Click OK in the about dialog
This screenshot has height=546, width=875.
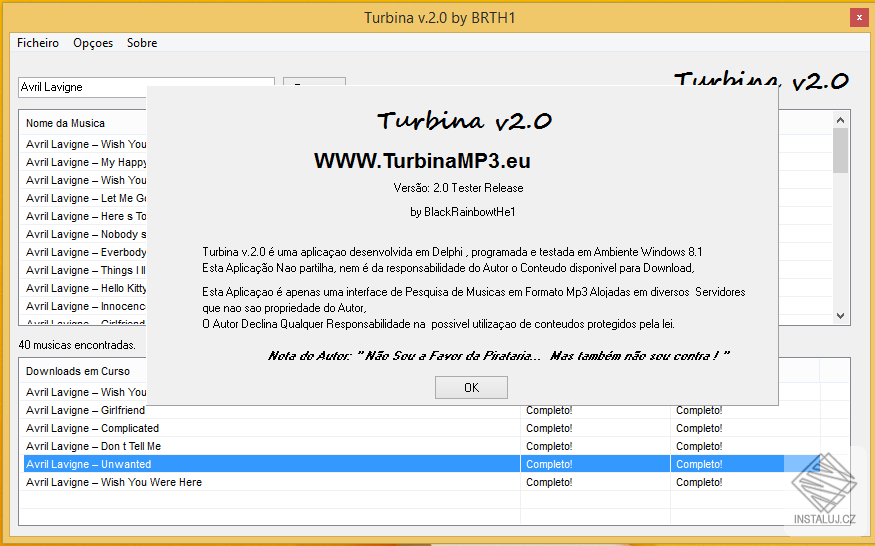[471, 387]
